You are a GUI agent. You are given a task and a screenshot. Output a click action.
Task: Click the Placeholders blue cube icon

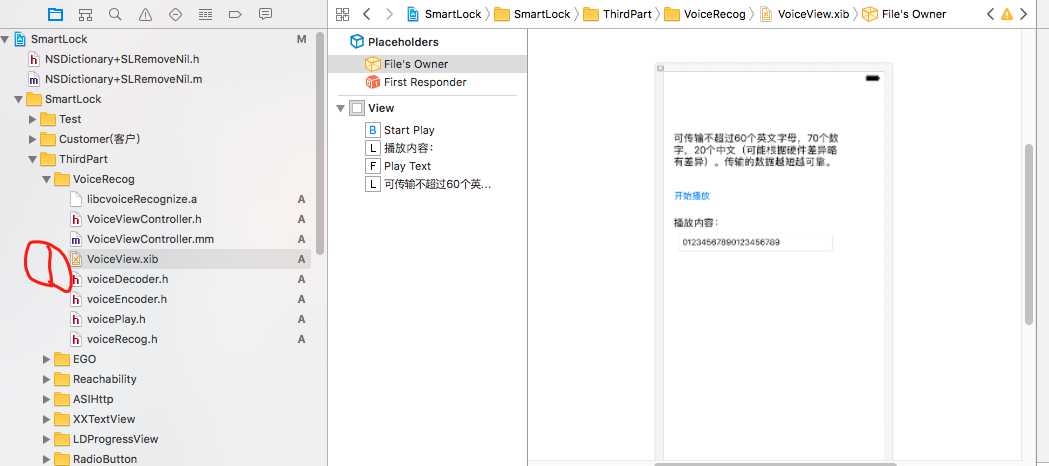(357, 42)
